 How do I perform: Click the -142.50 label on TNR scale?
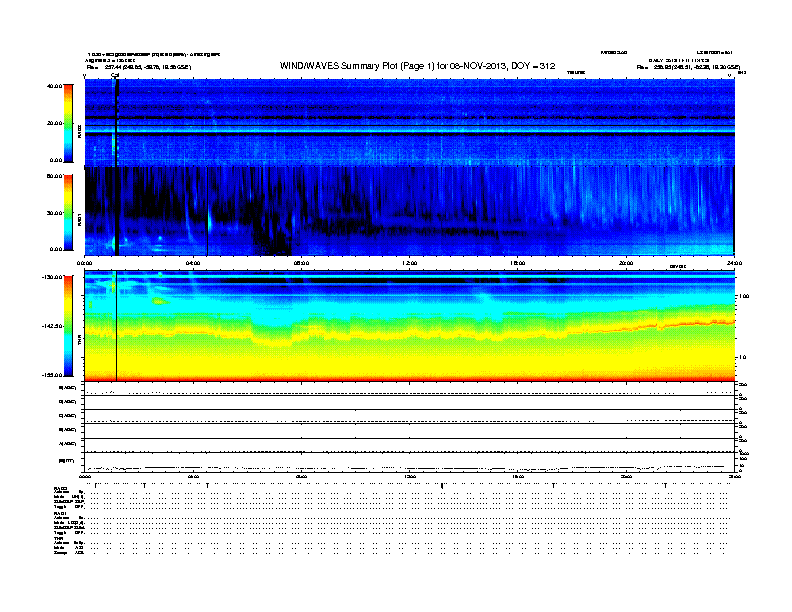49,326
